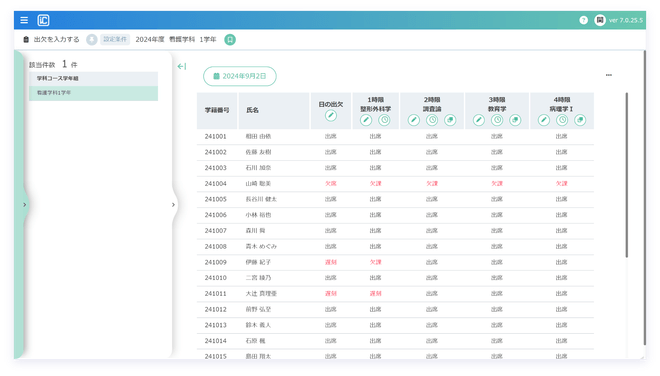Select the 看護学科1学年 row in the left list
Viewport: 660px width, 376px height.
93,93
